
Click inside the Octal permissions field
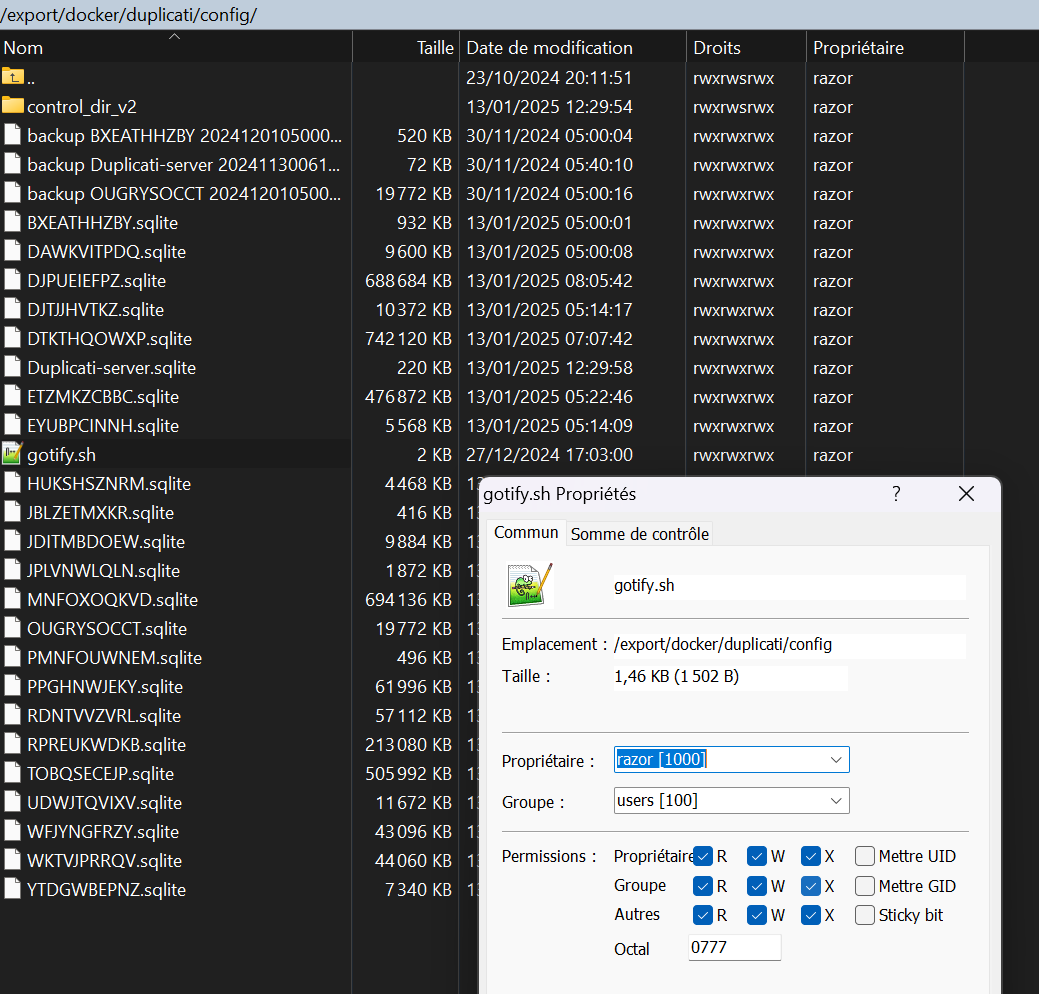point(733,947)
